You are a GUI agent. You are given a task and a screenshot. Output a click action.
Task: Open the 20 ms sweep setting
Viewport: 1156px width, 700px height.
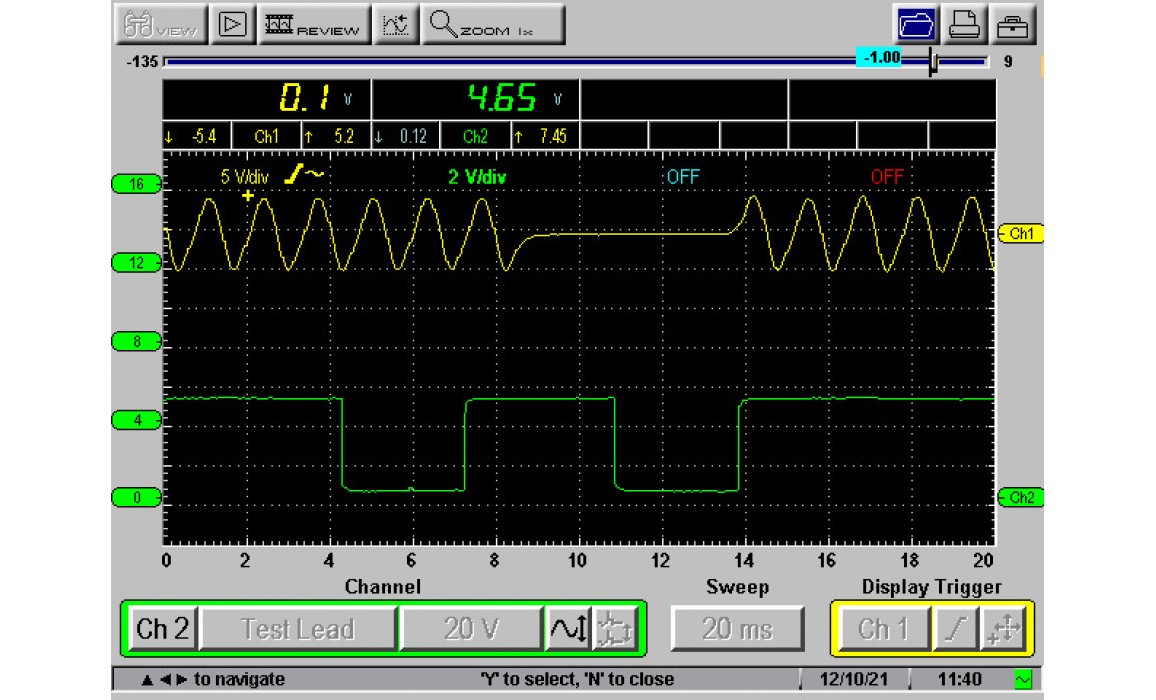tap(737, 629)
